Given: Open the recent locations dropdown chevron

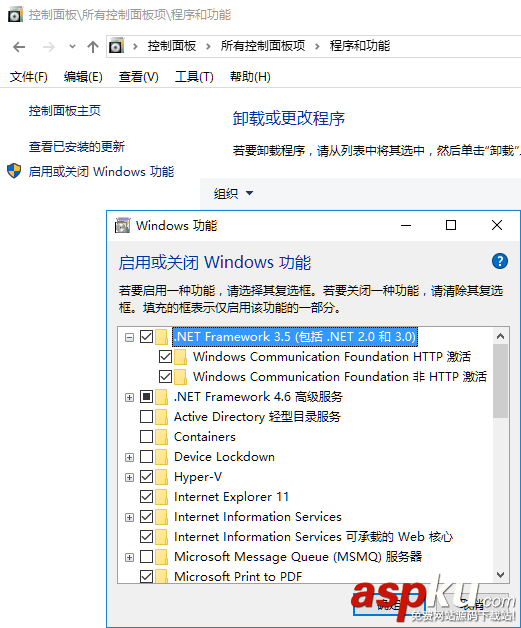Looking at the screenshot, I should click(72, 46).
